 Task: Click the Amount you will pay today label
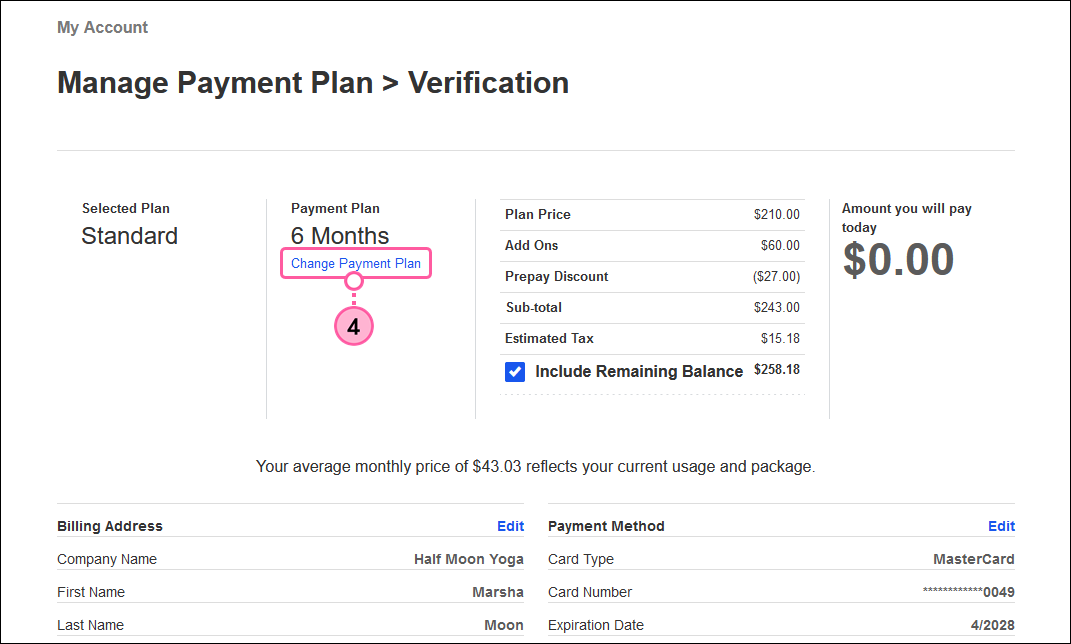(x=906, y=218)
